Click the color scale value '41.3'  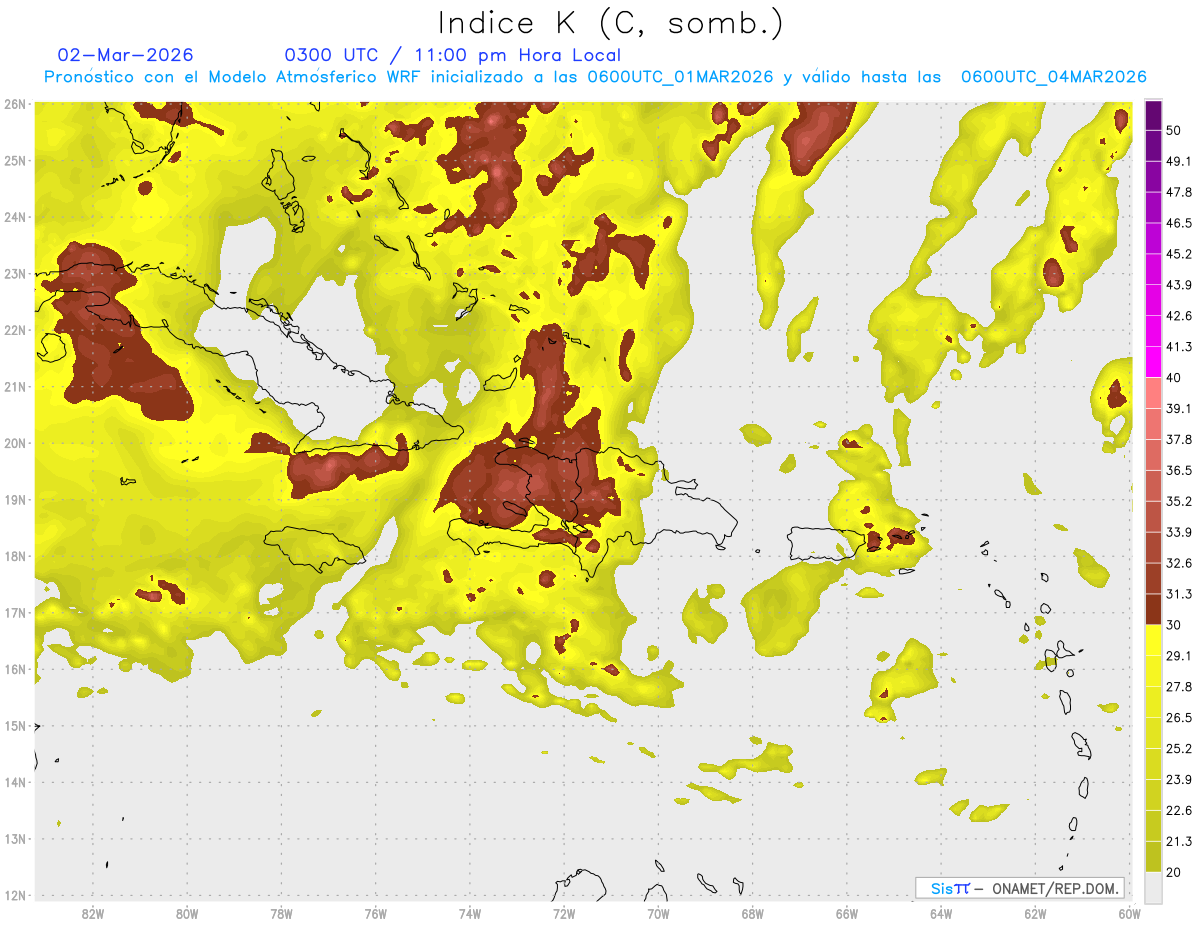pyautogui.click(x=1179, y=347)
